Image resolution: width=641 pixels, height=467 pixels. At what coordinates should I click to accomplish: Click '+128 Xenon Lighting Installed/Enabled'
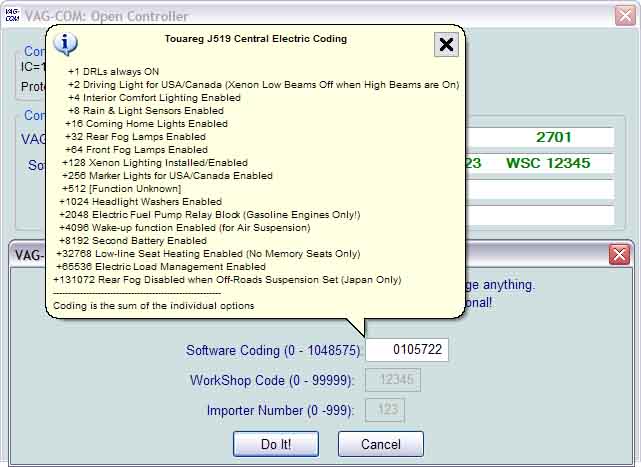pyautogui.click(x=155, y=163)
